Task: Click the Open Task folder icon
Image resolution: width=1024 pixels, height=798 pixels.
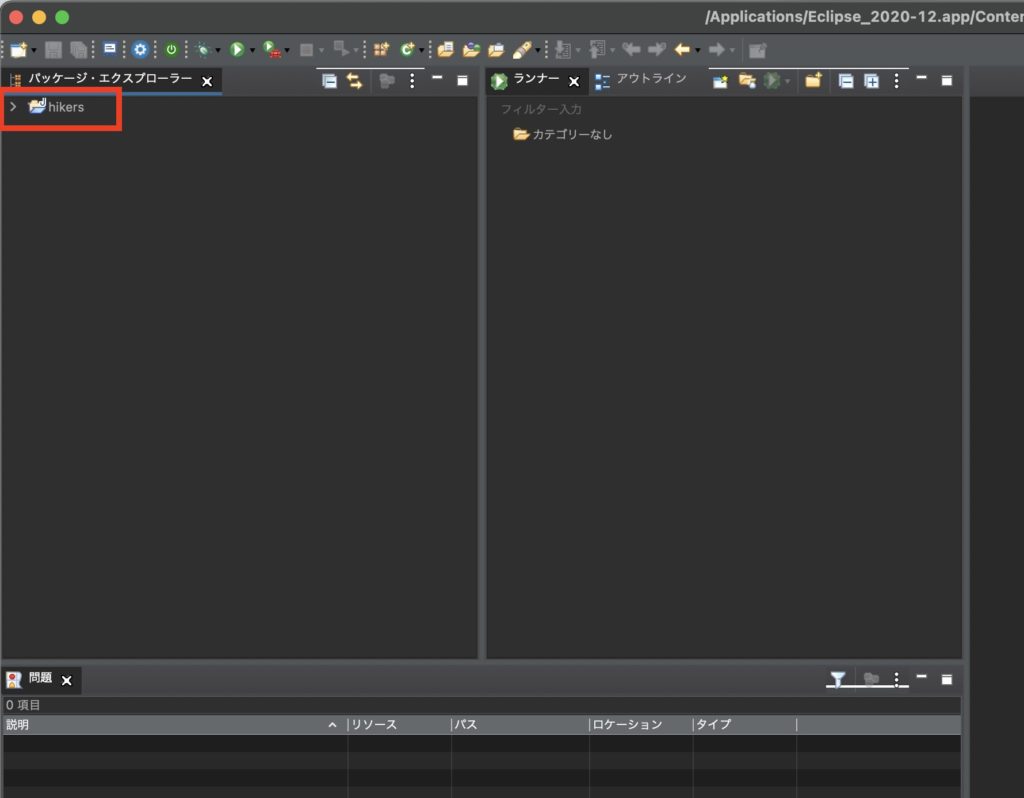Action: pyautogui.click(x=472, y=50)
